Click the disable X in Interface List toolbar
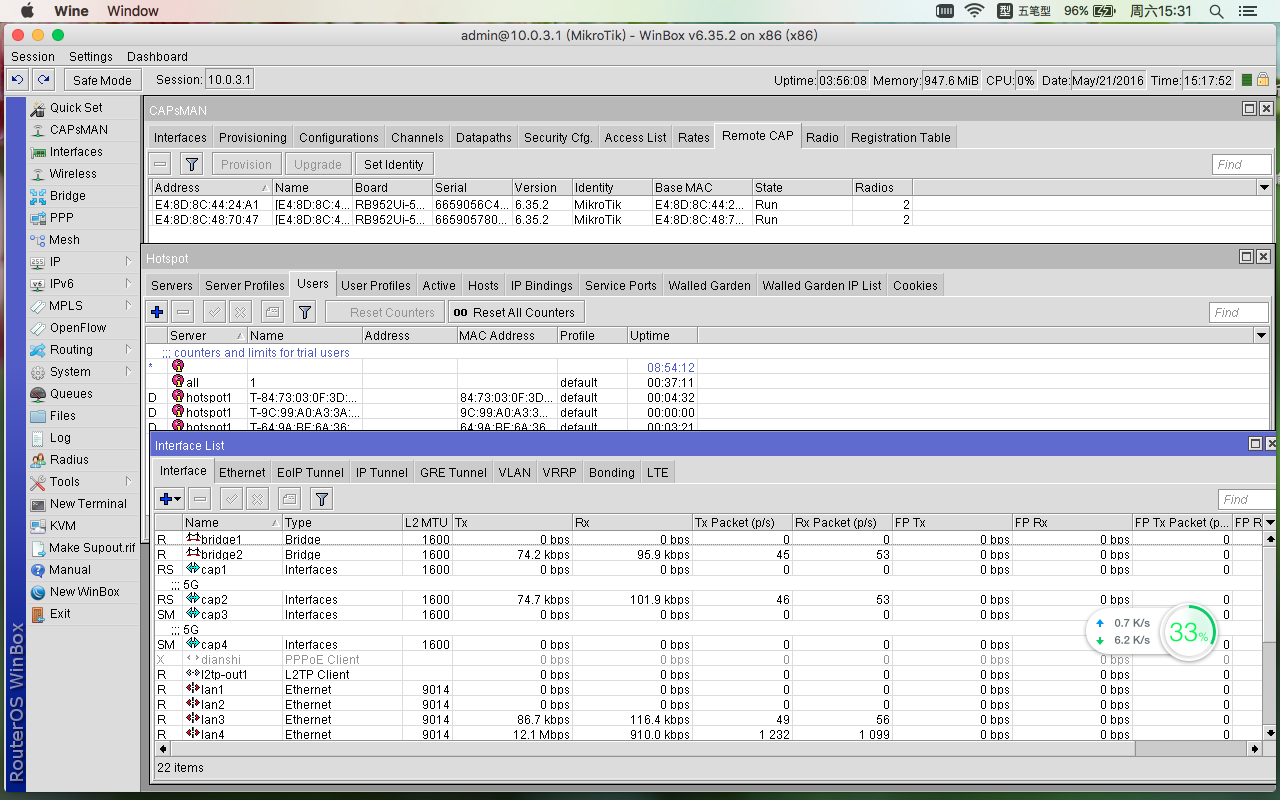This screenshot has height=800, width=1280. pos(257,498)
